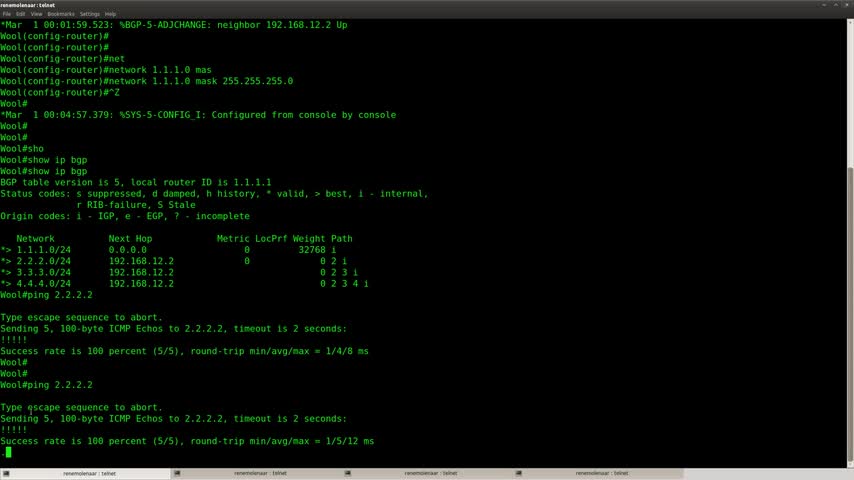Click next hop 192.168.12.2 in 4.4.4.0/24 row
The width and height of the screenshot is (854, 480).
(141, 284)
